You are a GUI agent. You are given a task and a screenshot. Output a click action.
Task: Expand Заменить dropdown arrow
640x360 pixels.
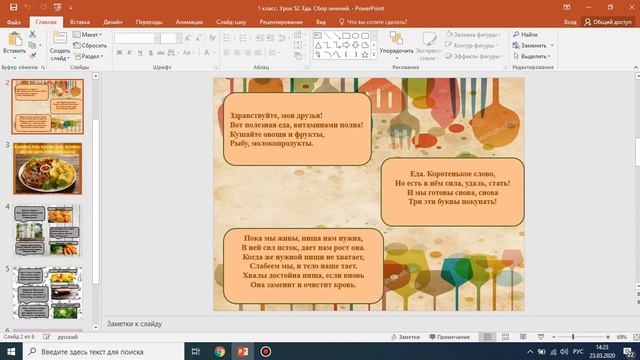(552, 45)
